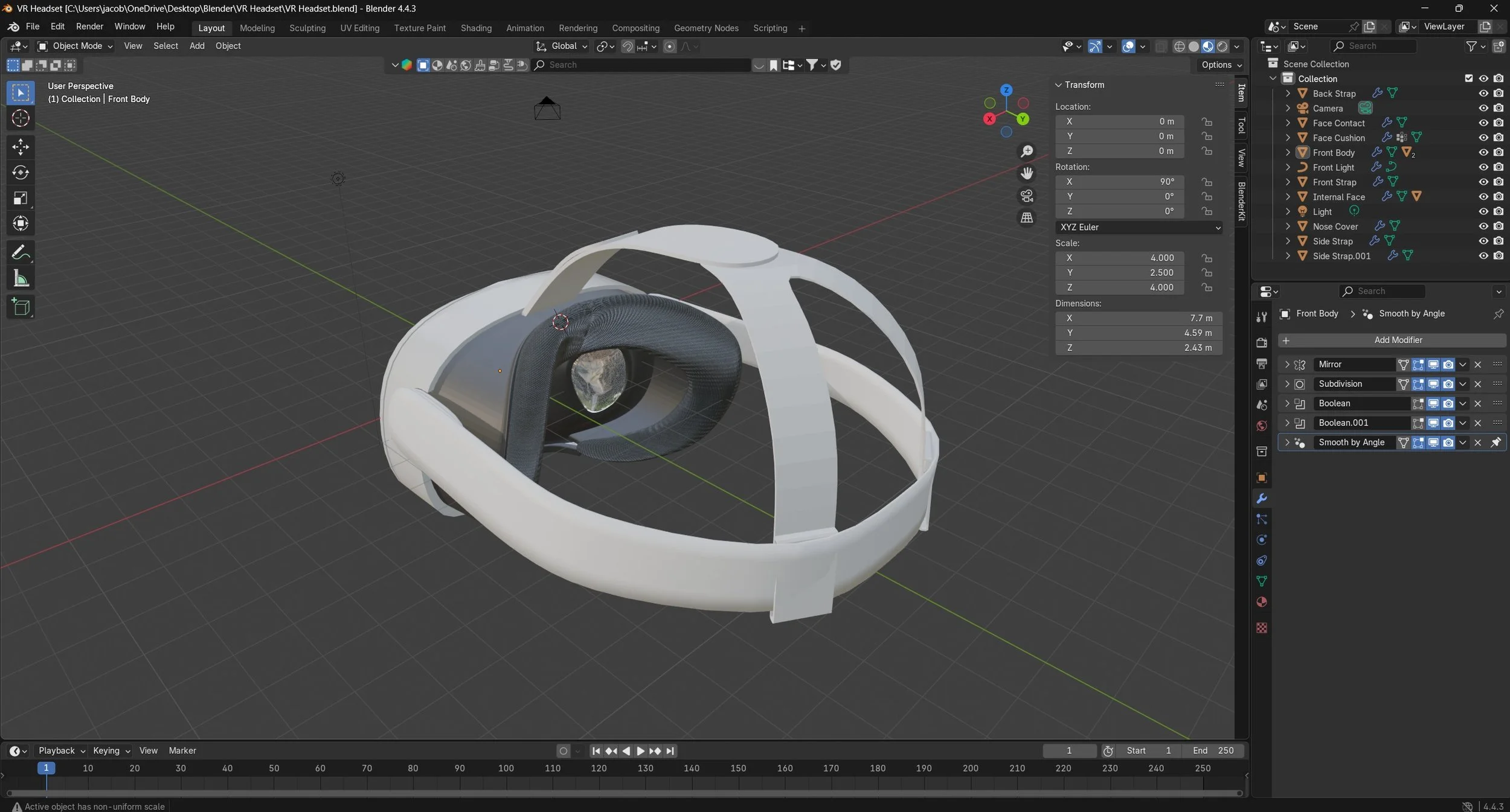Switch to the Shading workspace tab
The height and width of the screenshot is (812, 1510).
tap(476, 28)
